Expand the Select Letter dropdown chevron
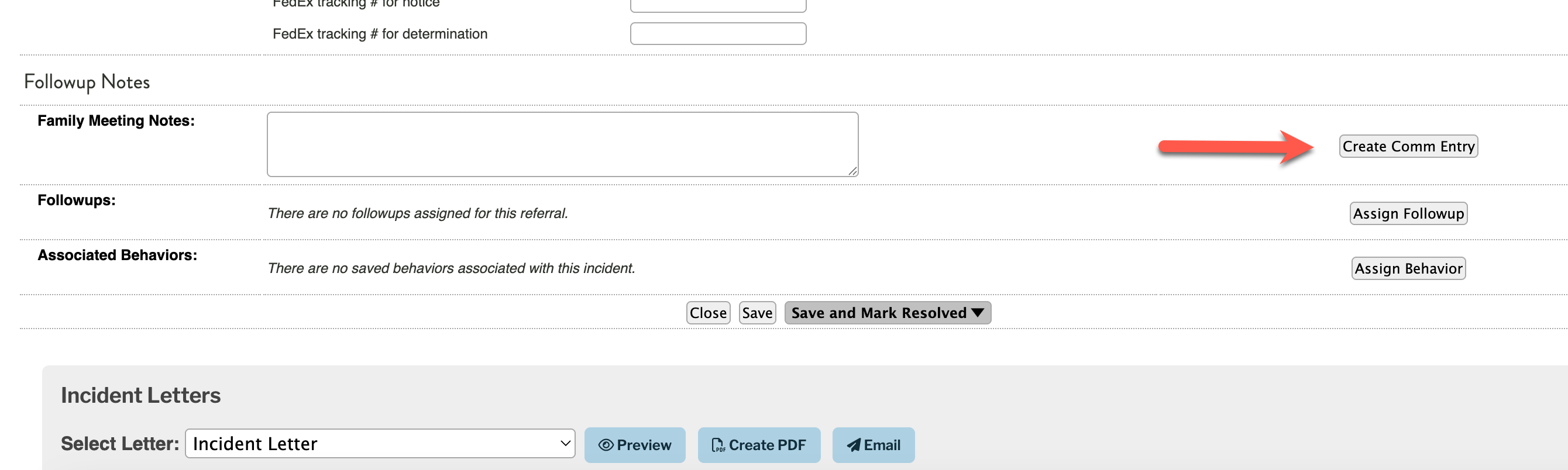This screenshot has height=470, width=1568. (x=565, y=443)
